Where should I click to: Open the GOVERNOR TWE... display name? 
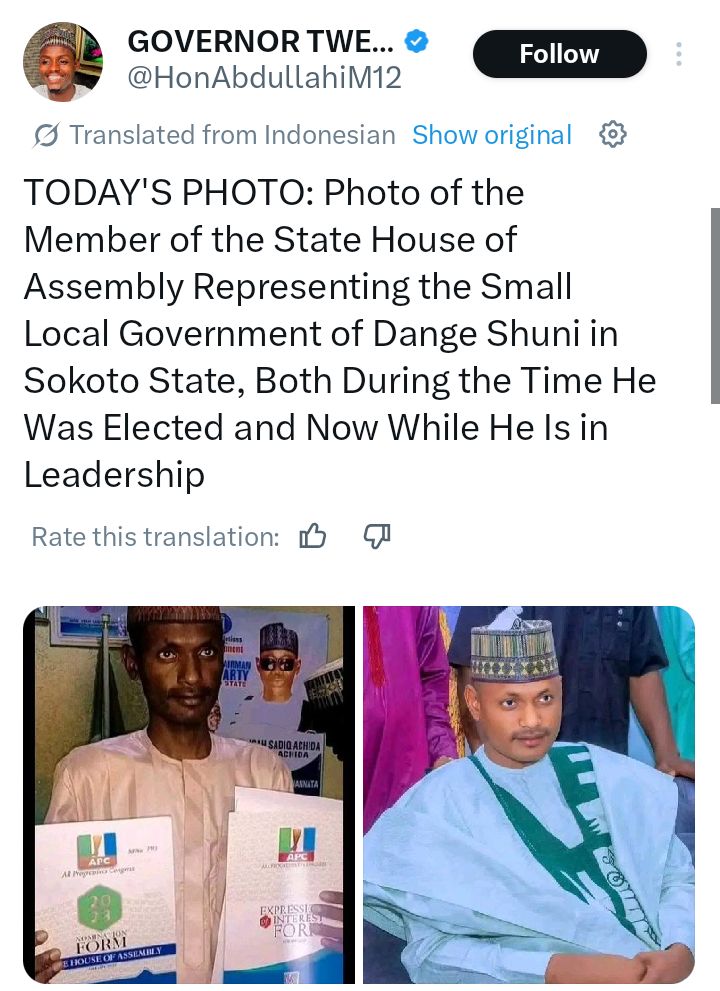pyautogui.click(x=262, y=42)
